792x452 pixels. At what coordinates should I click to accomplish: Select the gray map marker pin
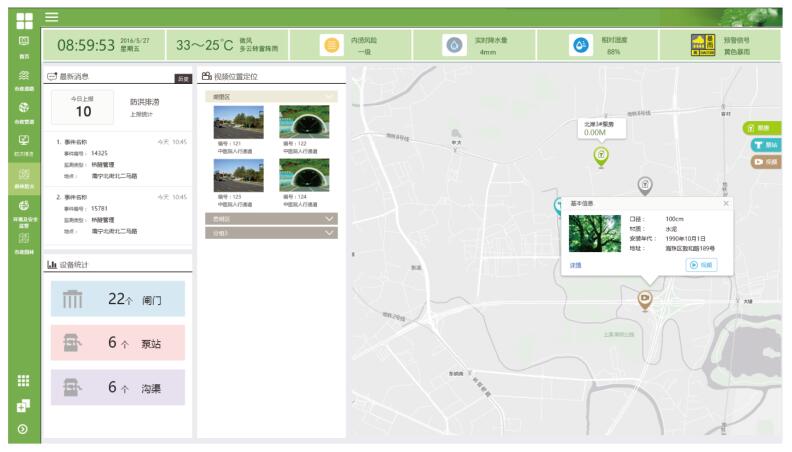645,185
